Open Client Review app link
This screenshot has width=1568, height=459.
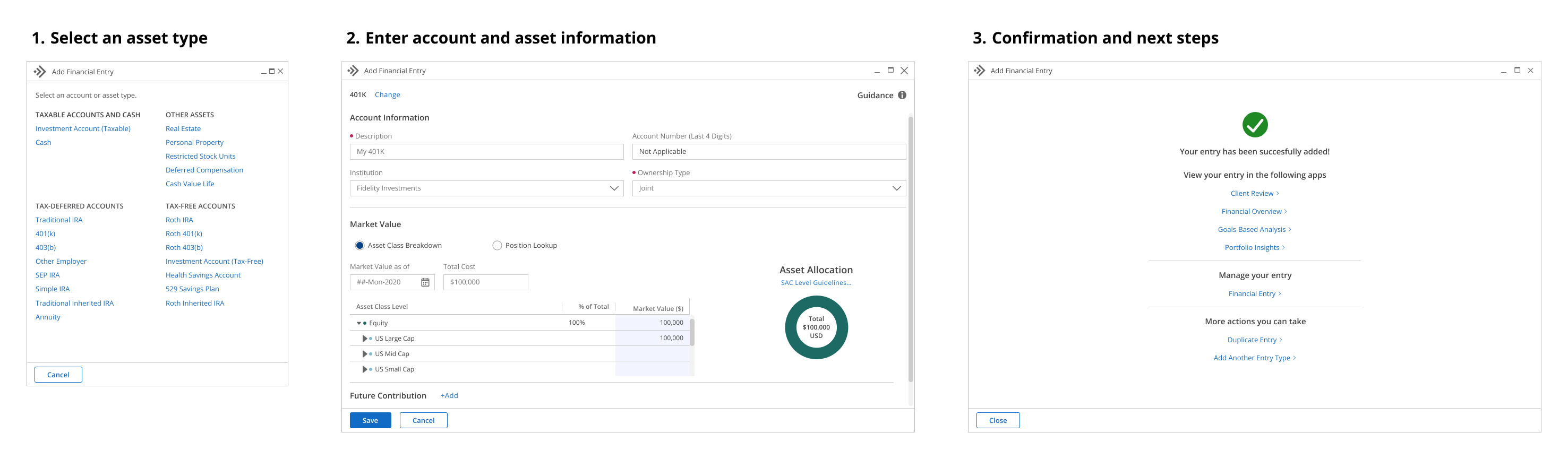pyautogui.click(x=1255, y=193)
